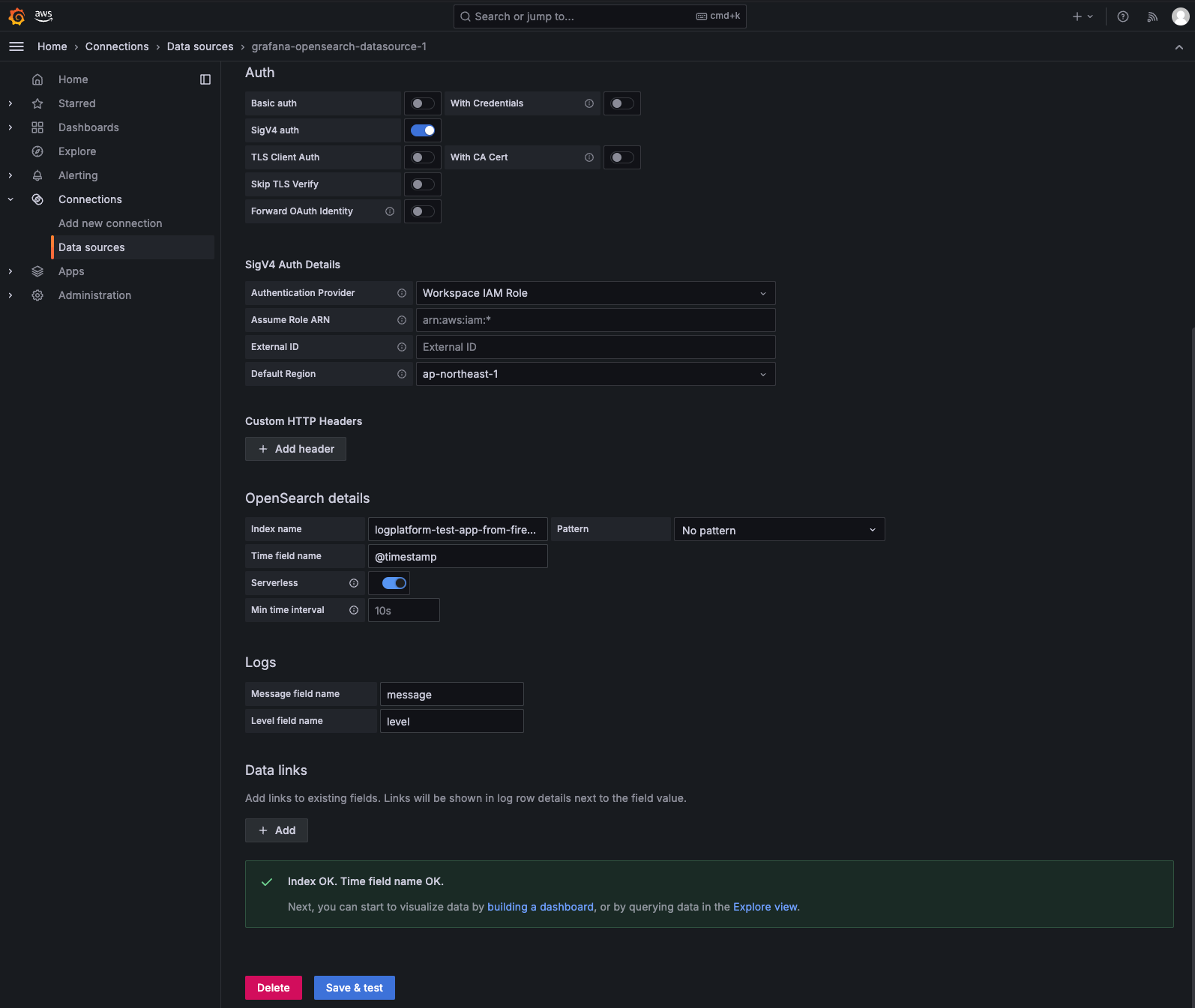The image size is (1195, 1008).
Task: Select Add new connection in sidebar
Action: pyautogui.click(x=110, y=223)
